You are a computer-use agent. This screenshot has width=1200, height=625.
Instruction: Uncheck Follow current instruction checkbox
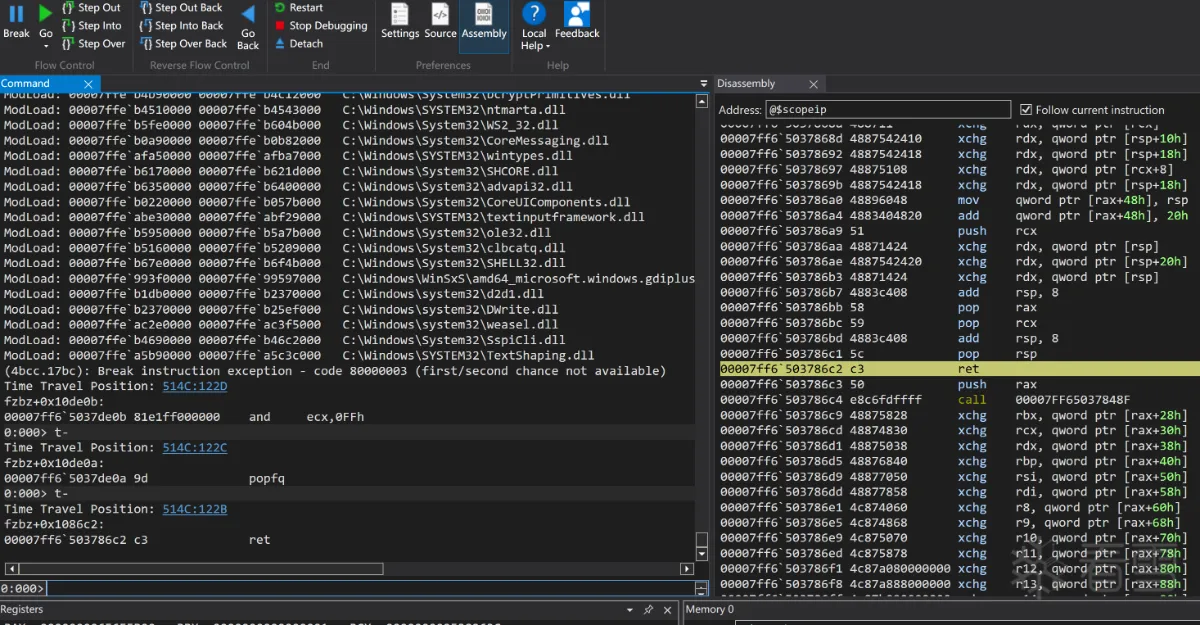[1026, 110]
